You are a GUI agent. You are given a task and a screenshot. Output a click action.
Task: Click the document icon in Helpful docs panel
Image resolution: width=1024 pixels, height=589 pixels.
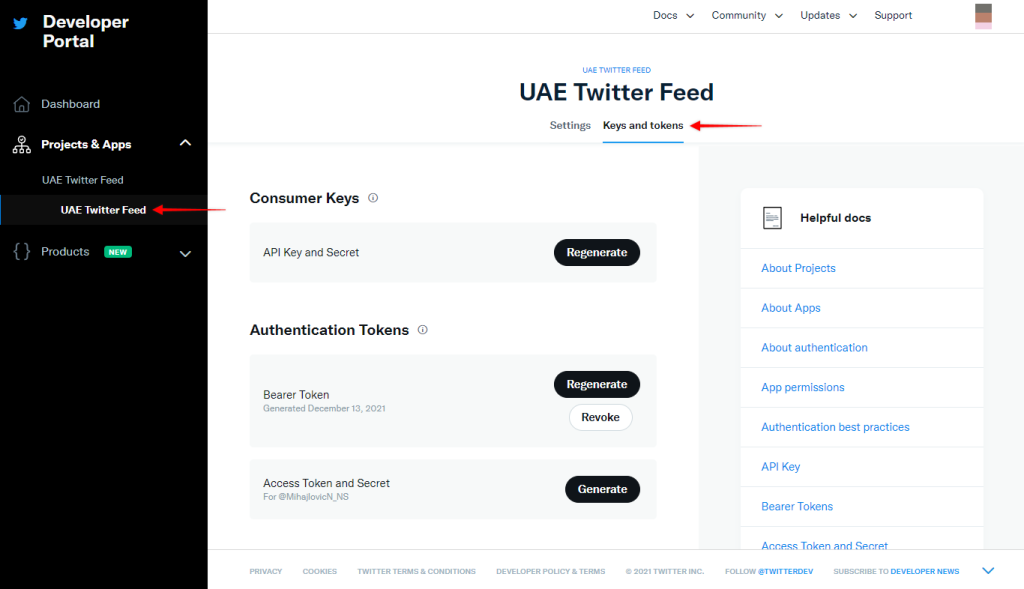(x=772, y=217)
